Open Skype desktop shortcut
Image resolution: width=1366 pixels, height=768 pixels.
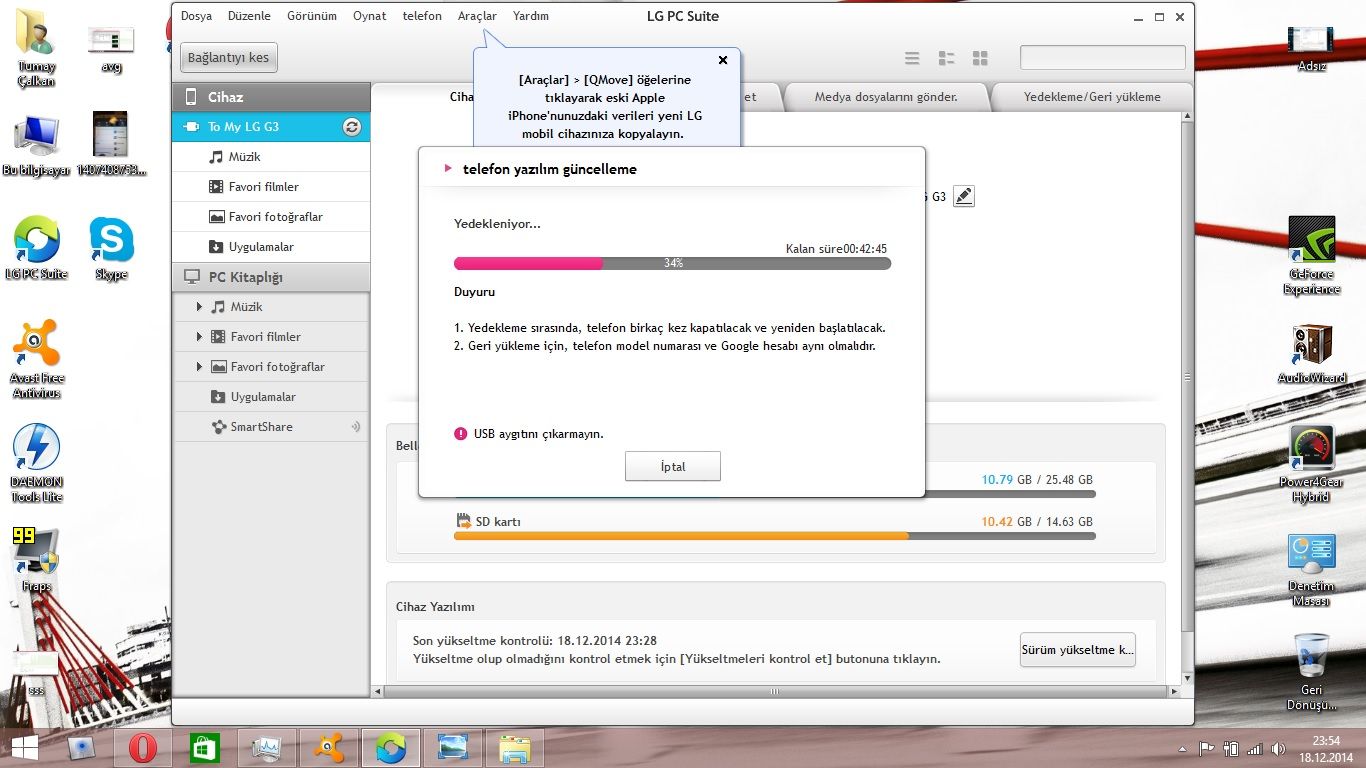click(x=111, y=247)
